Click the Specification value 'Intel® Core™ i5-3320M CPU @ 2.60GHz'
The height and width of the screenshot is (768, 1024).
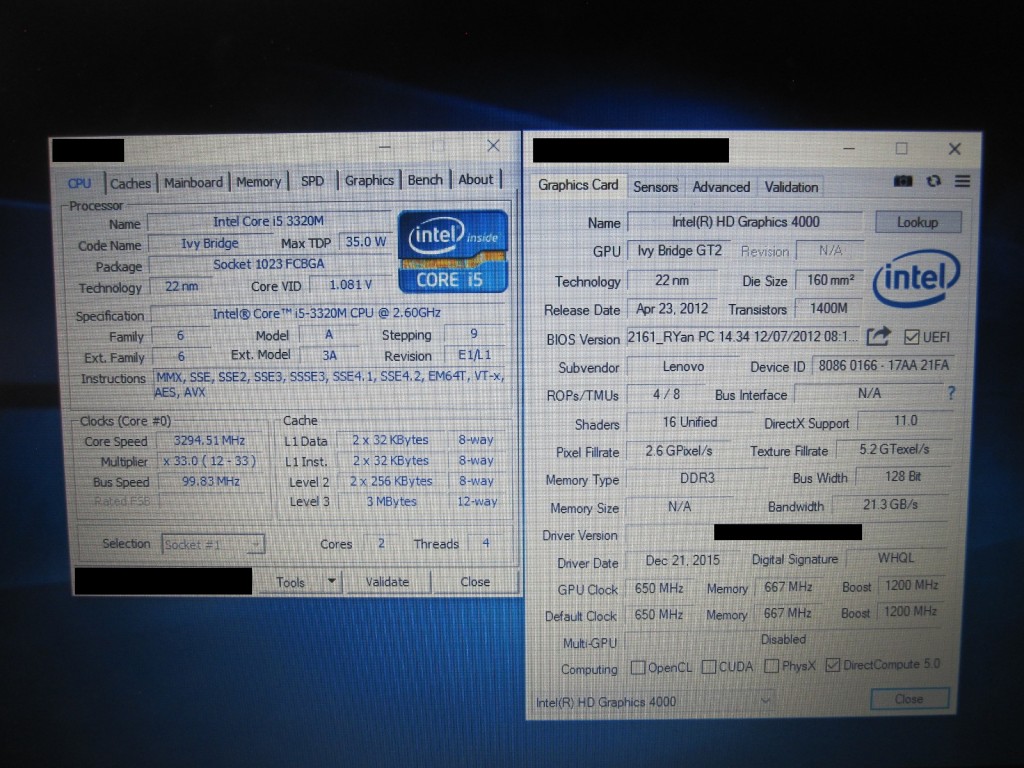tap(327, 313)
